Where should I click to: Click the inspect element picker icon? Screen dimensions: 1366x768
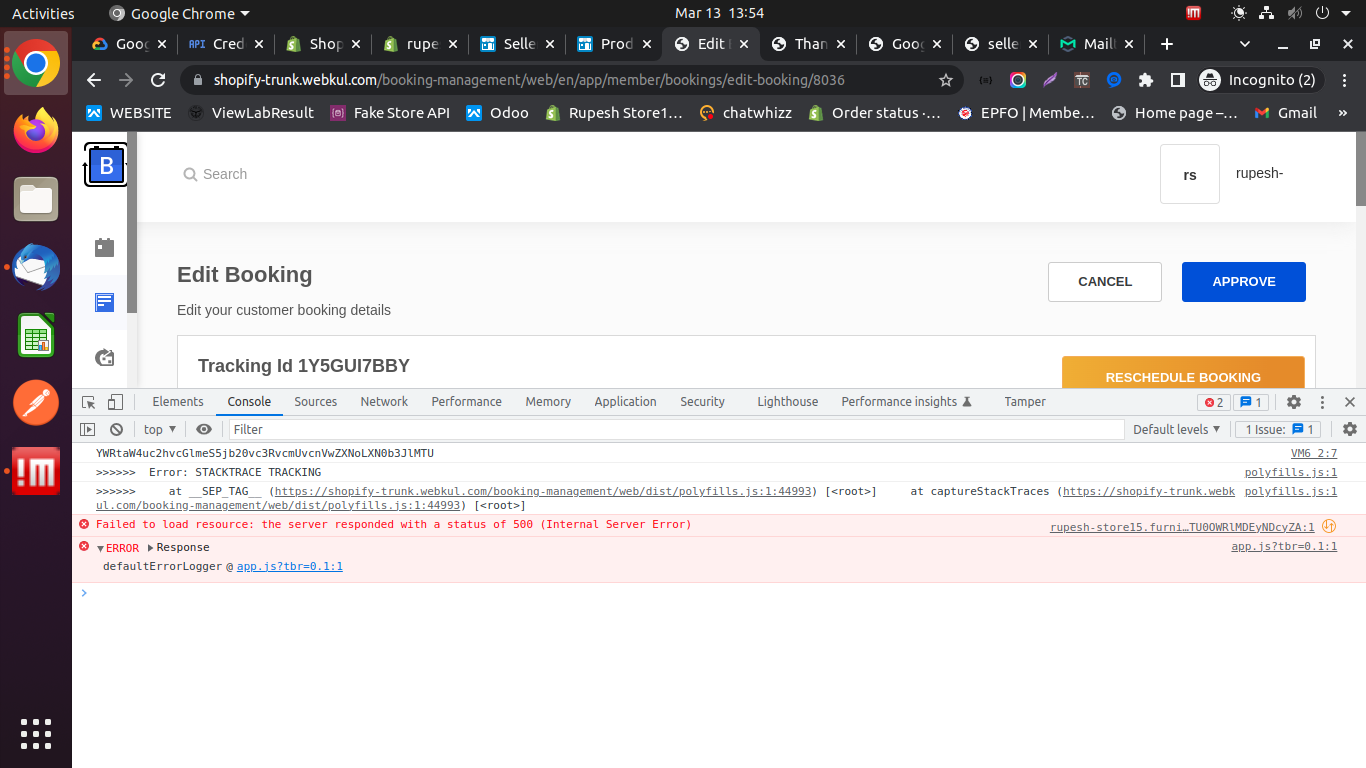[x=89, y=402]
